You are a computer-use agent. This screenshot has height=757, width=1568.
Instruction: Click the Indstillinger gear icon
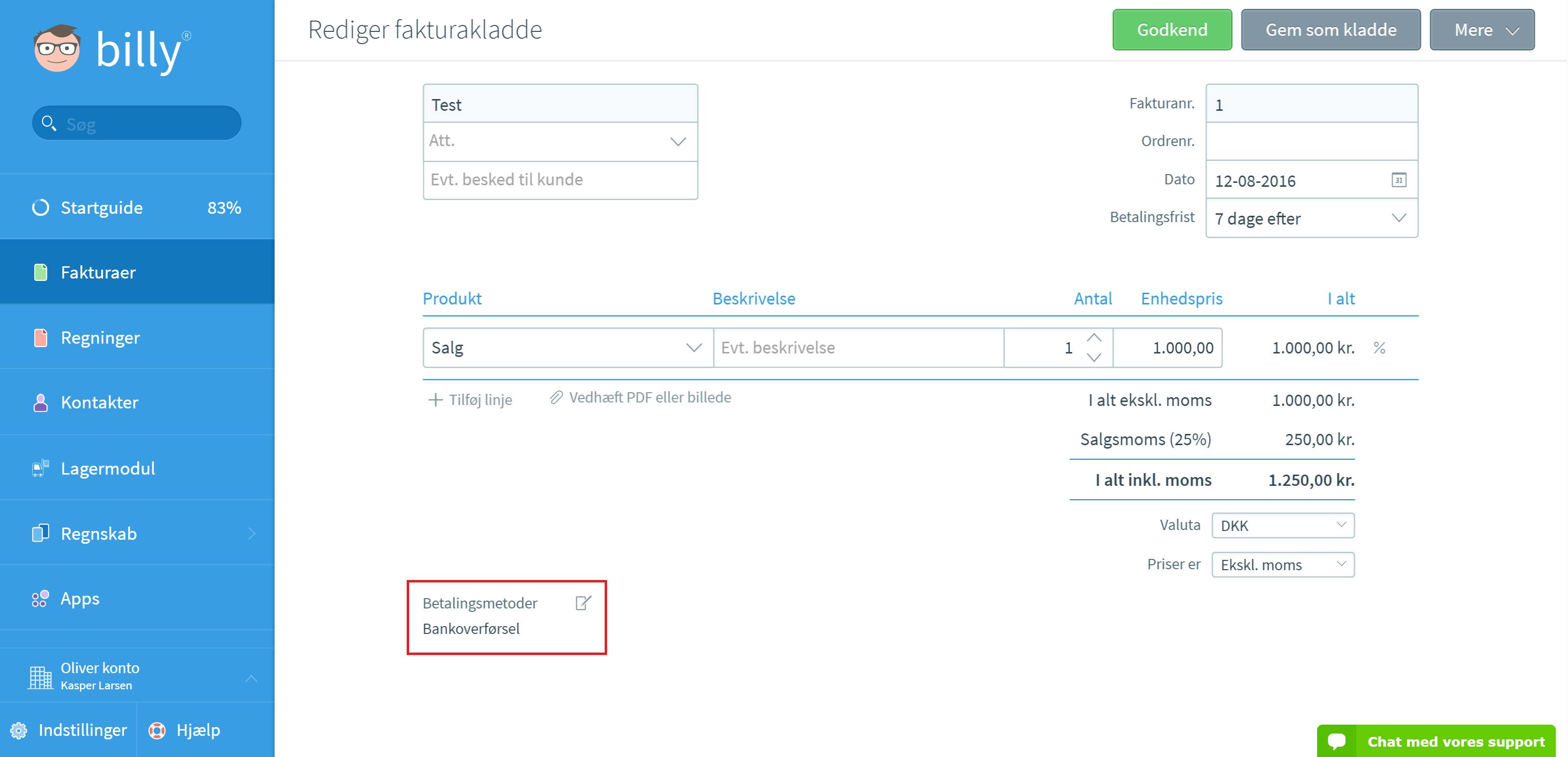pyautogui.click(x=19, y=730)
